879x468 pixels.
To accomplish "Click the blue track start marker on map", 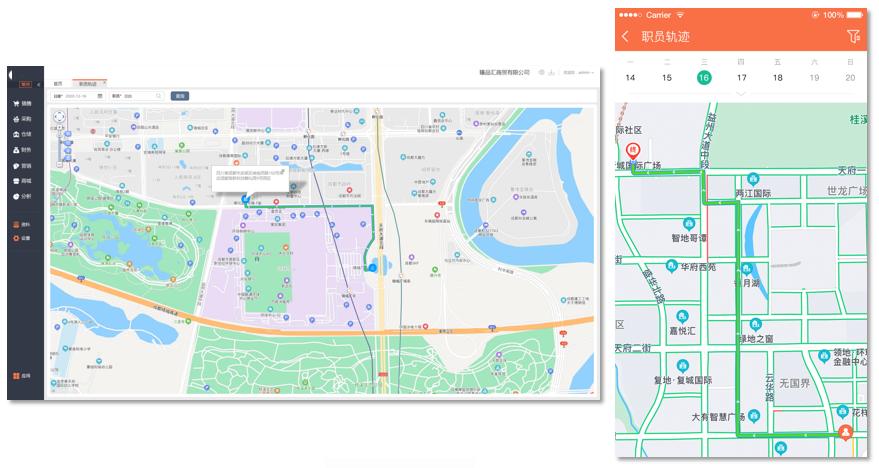I will (245, 199).
